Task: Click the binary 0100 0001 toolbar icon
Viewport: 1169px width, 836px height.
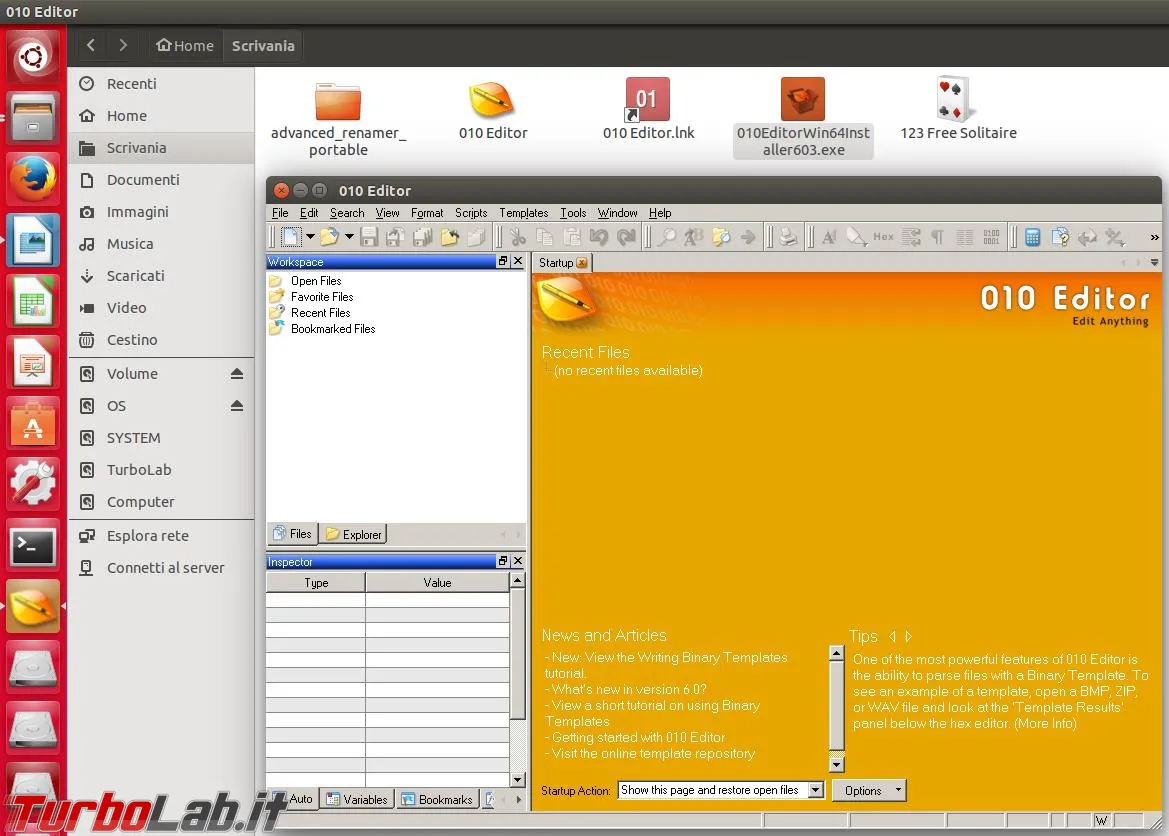Action: [x=991, y=237]
